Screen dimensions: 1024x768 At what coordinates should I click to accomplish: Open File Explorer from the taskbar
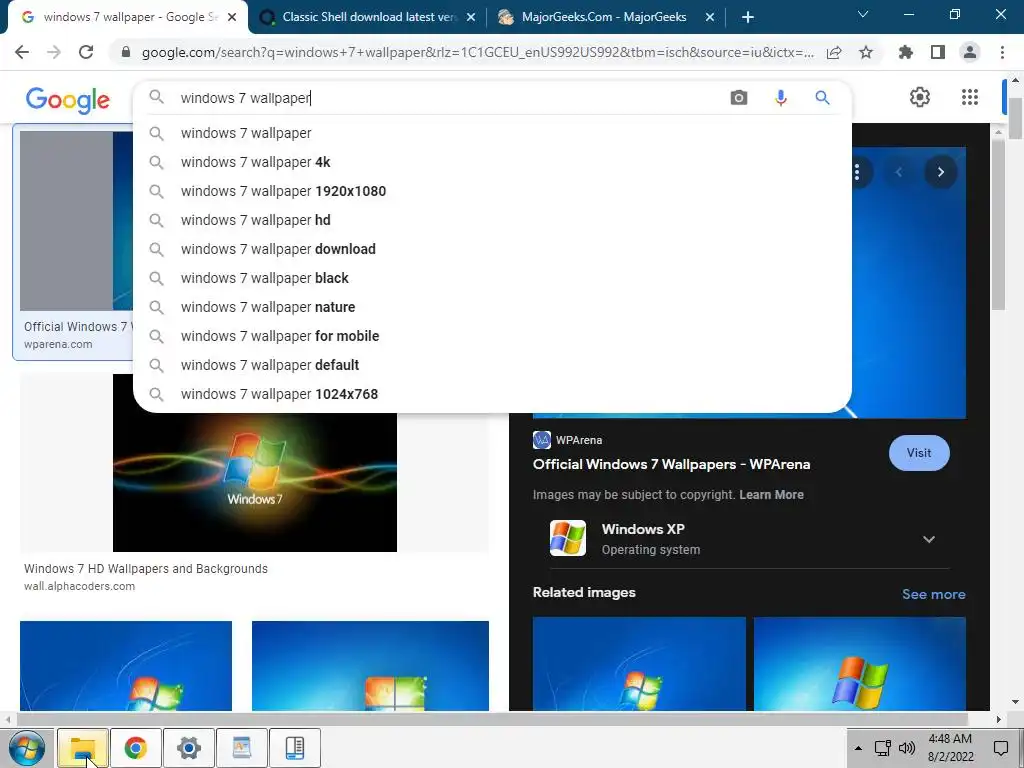click(82, 748)
